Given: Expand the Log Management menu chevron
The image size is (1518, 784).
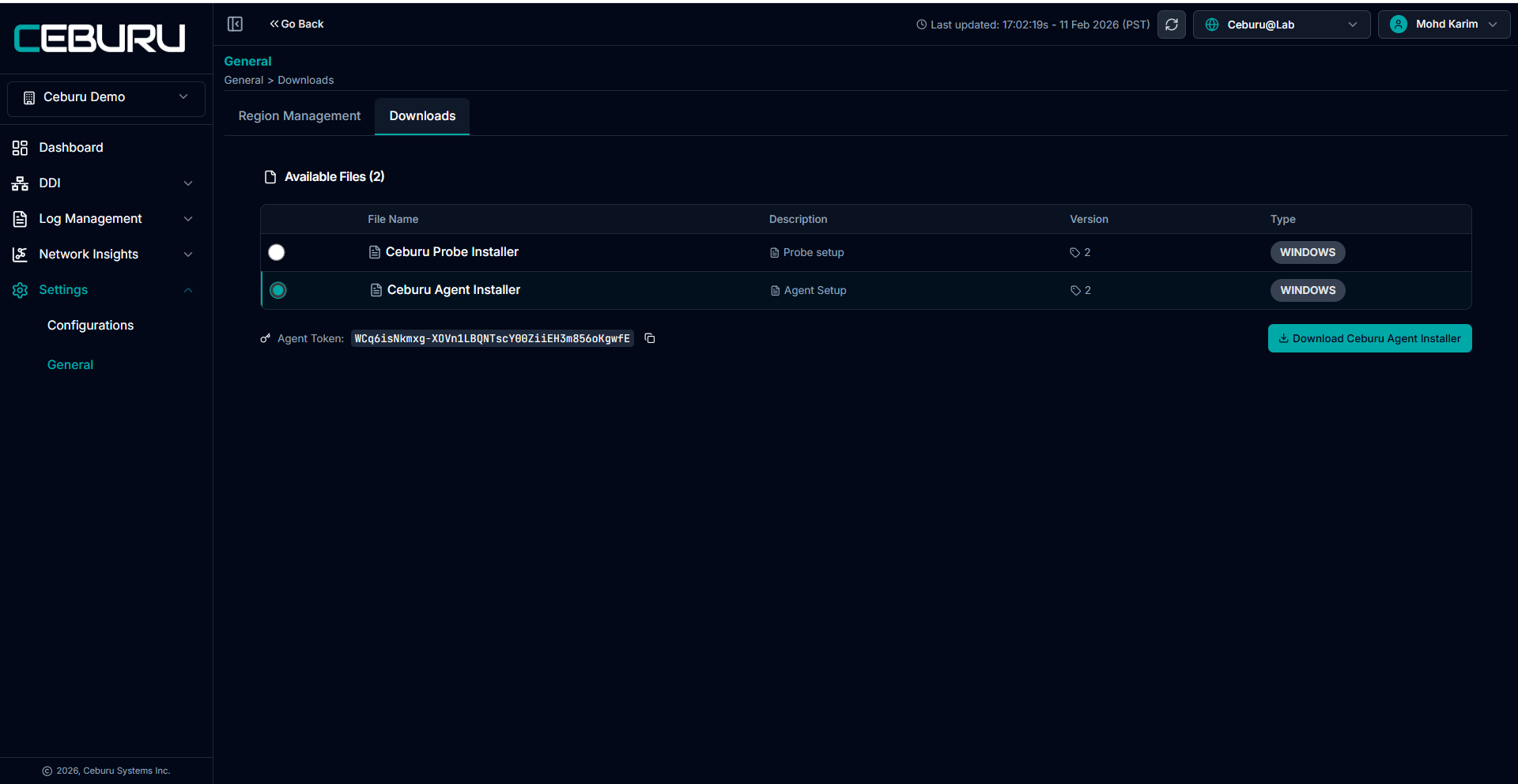Looking at the screenshot, I should pyautogui.click(x=188, y=219).
